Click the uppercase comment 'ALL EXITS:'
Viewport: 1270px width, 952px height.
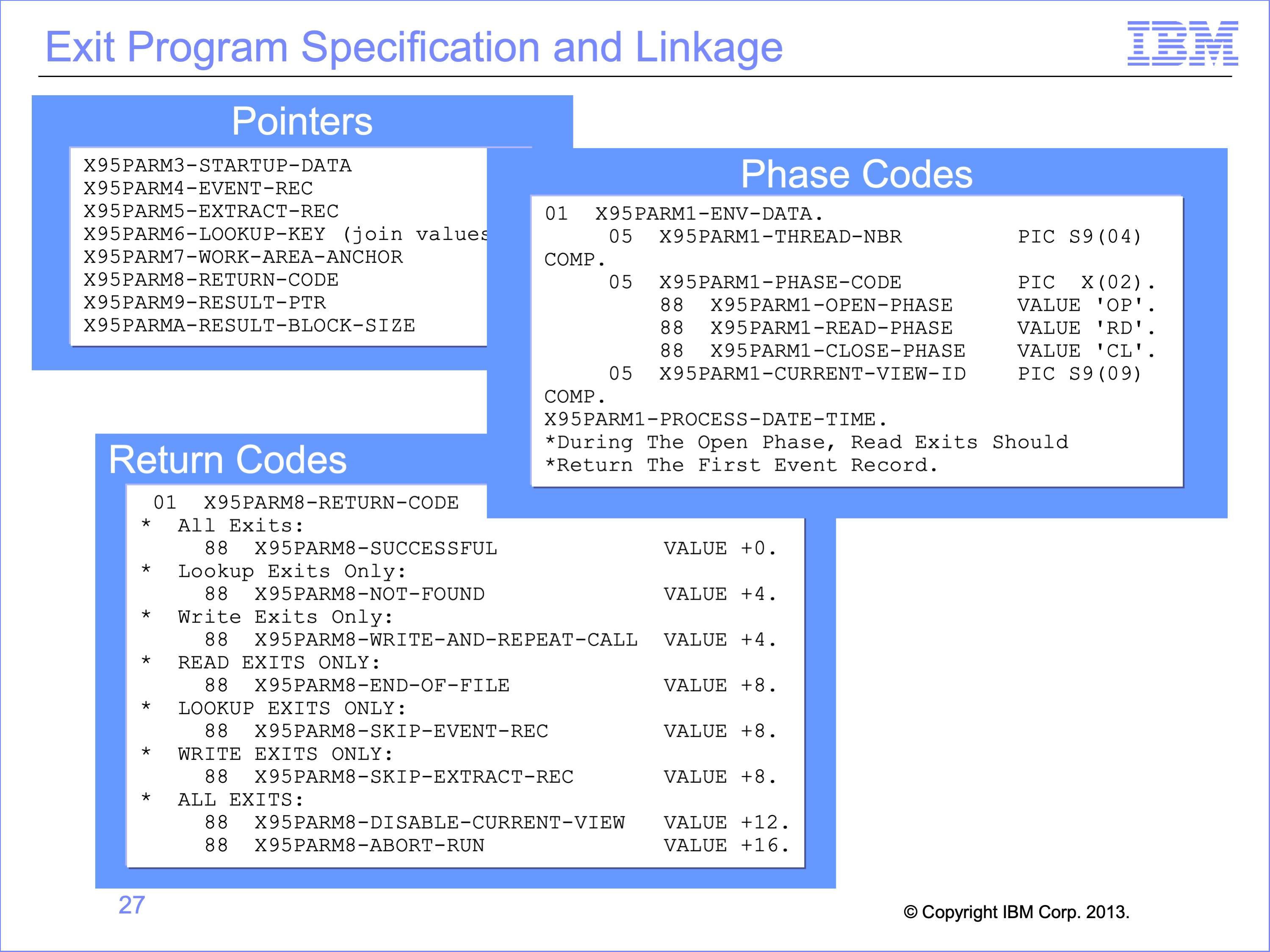(x=241, y=800)
